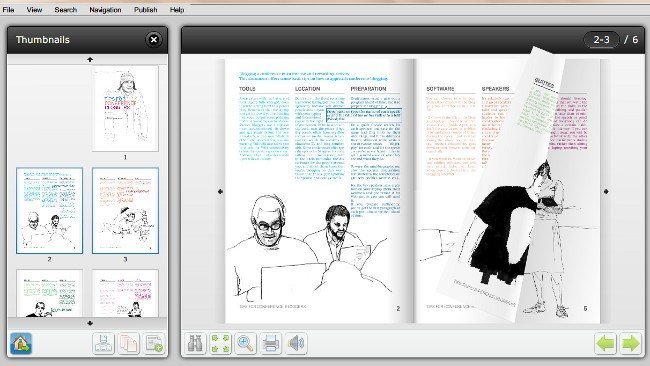Flip forward using arrow at right page edge

coord(606,191)
